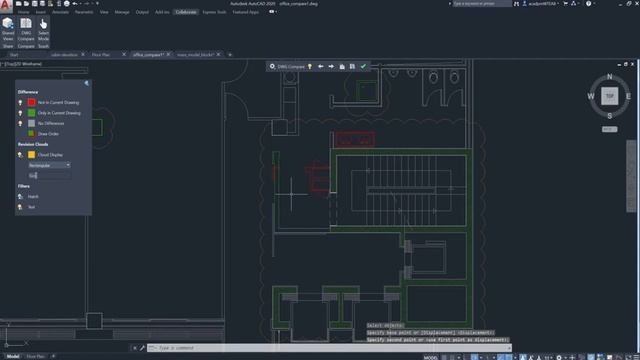Toggle grid display in status bar
This screenshot has height=360, width=640.
pos(444,358)
